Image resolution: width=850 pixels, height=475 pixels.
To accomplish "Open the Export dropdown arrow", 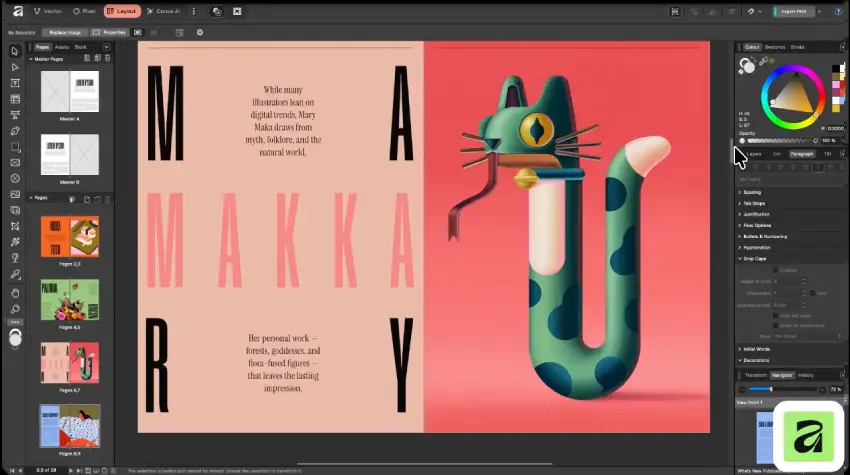I will pyautogui.click(x=819, y=11).
